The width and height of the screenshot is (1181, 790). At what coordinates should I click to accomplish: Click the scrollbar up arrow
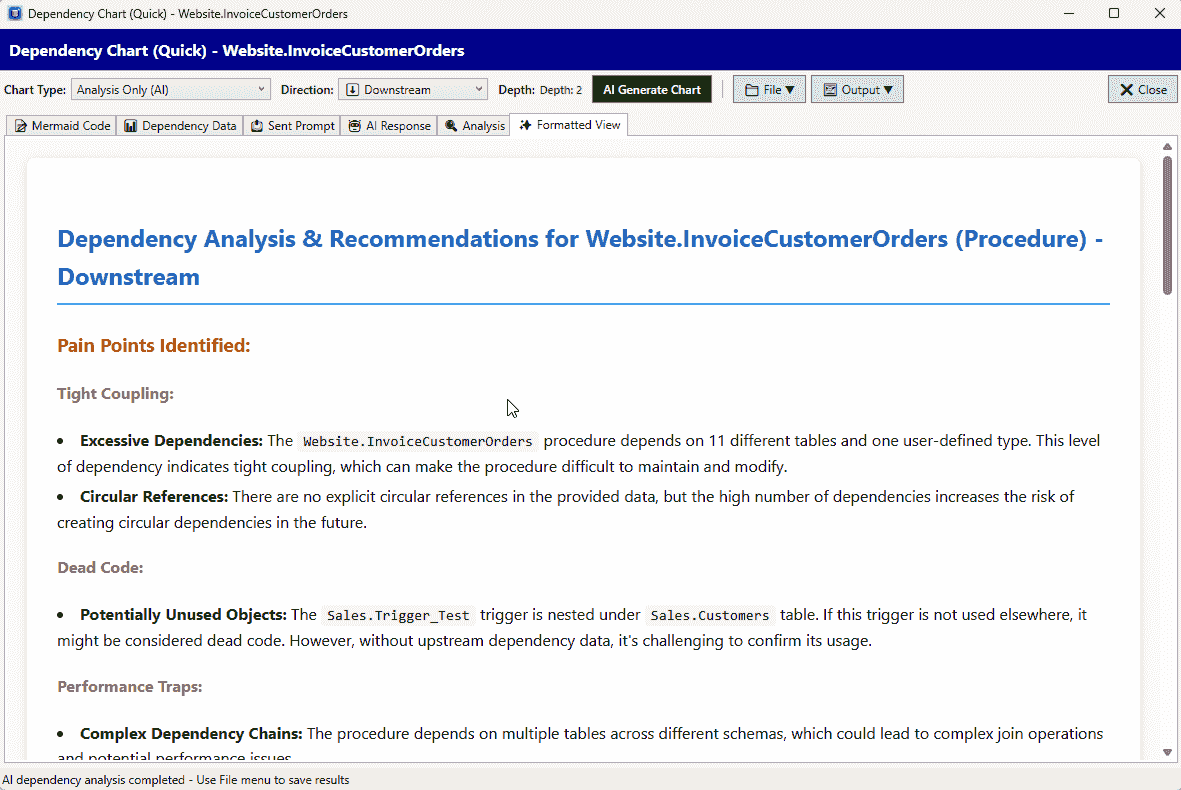point(1167,147)
